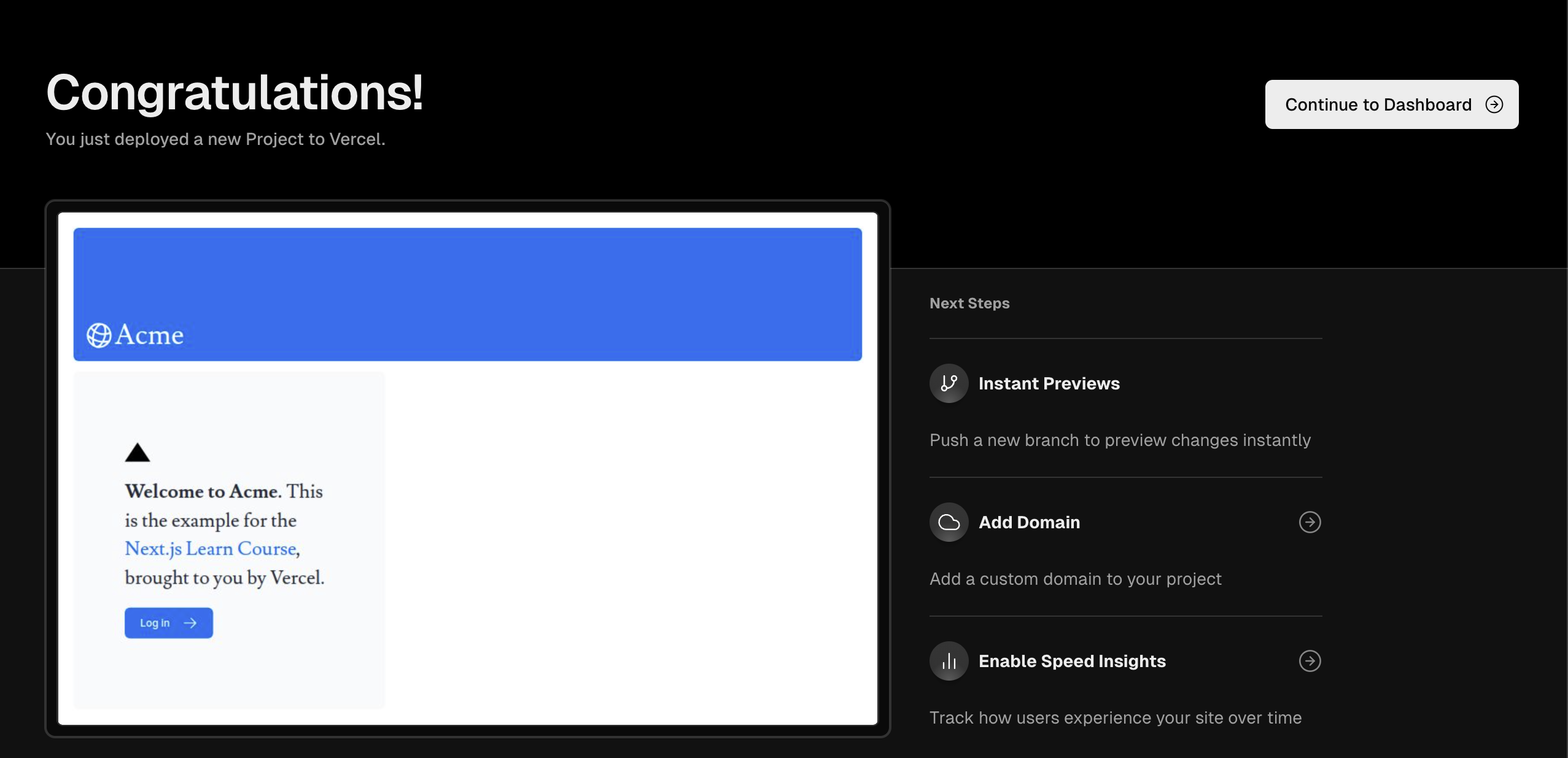Screen dimensions: 1568x758
Task: Open Speed Insights via its right arrow icon
Action: point(1310,661)
